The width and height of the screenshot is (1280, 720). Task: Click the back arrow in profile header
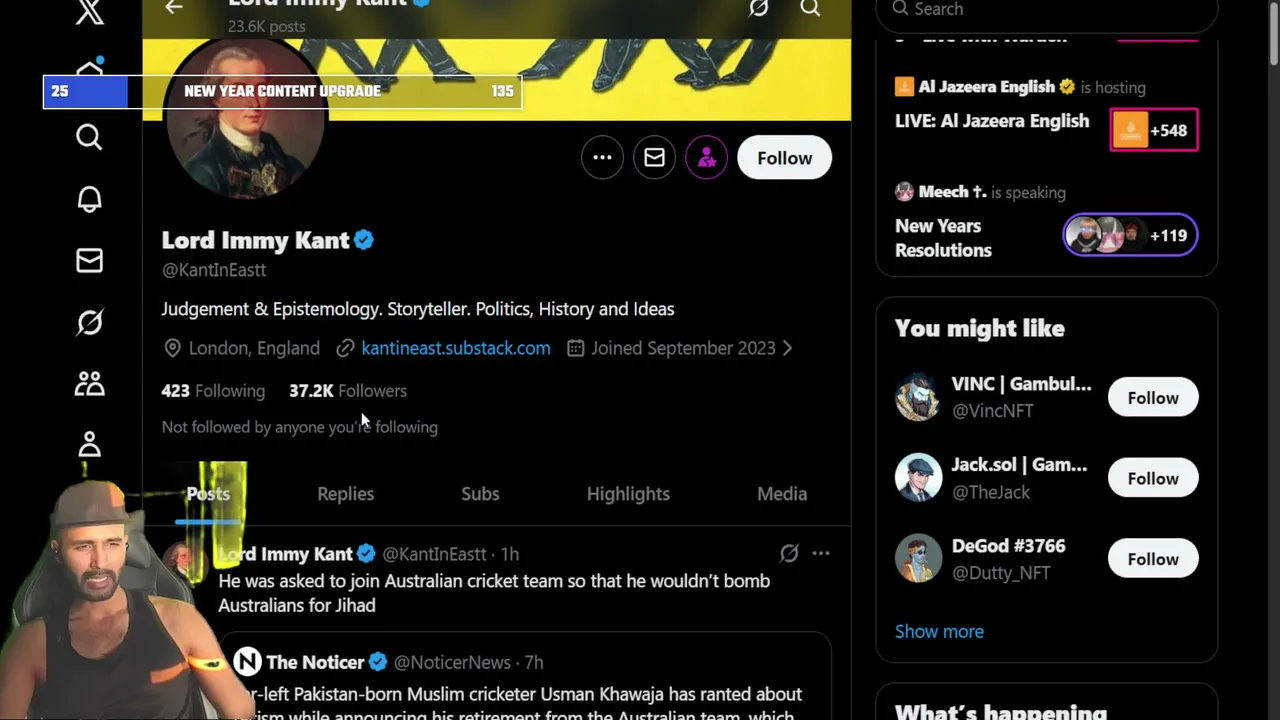point(174,8)
